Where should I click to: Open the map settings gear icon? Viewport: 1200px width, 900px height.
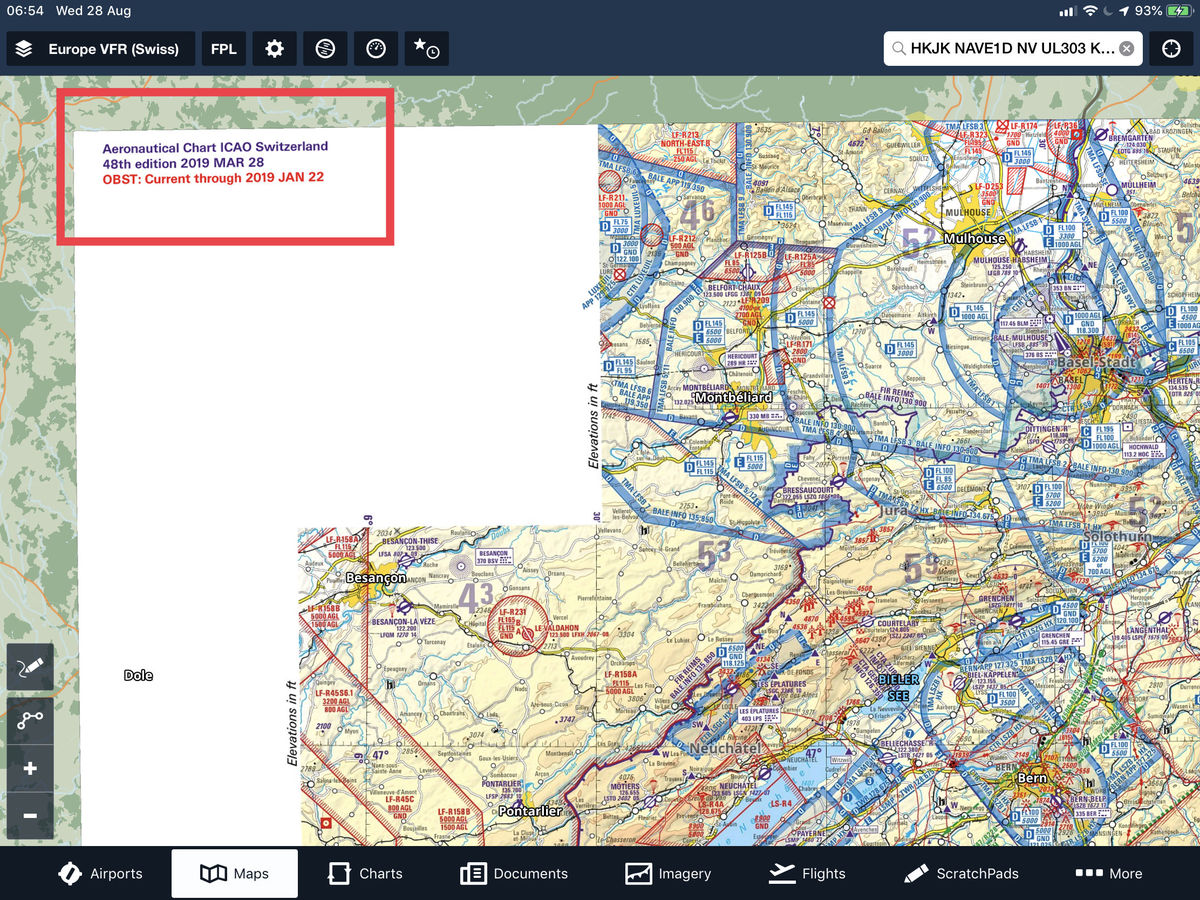(x=274, y=48)
